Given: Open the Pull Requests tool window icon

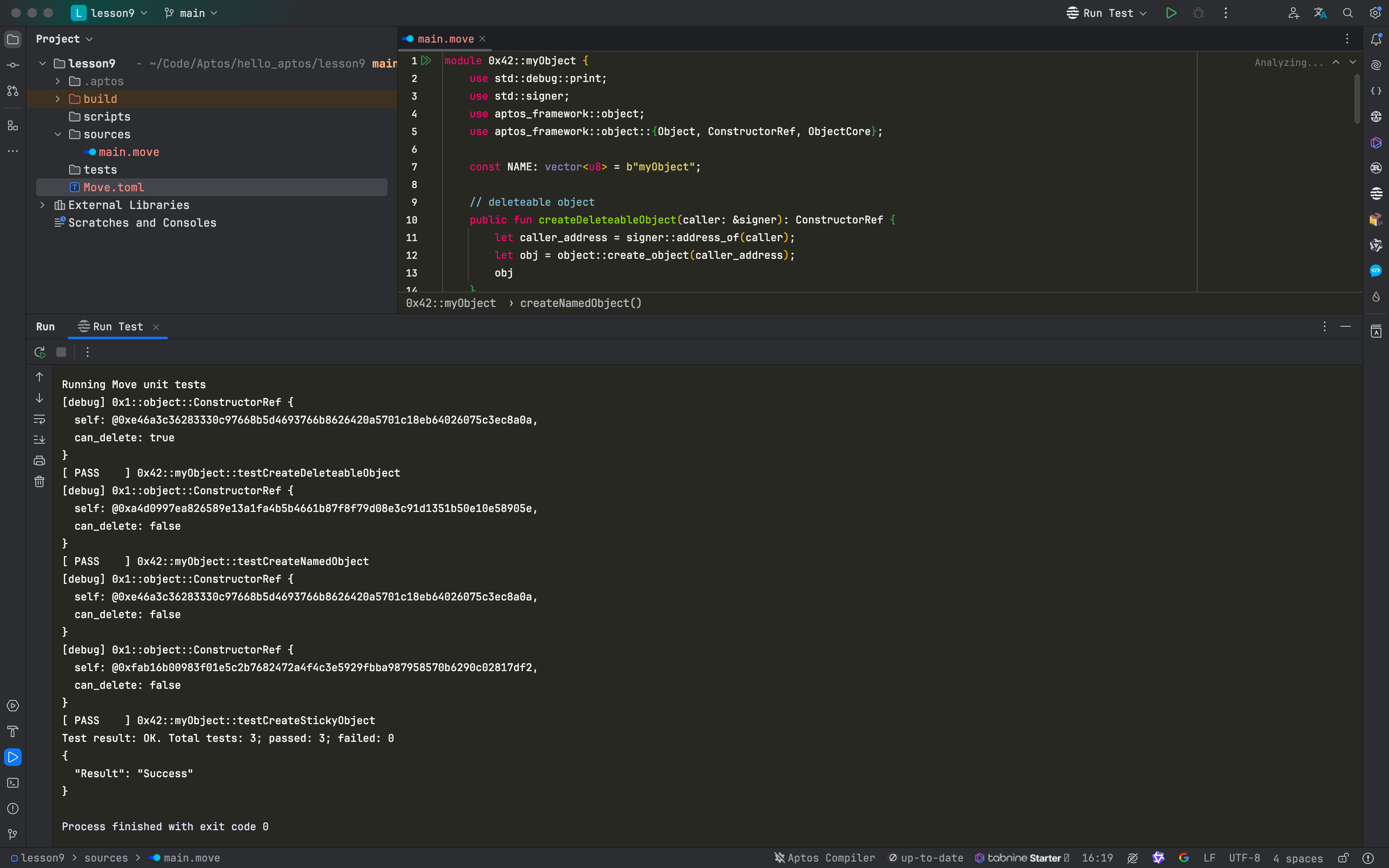Looking at the screenshot, I should [x=12, y=91].
